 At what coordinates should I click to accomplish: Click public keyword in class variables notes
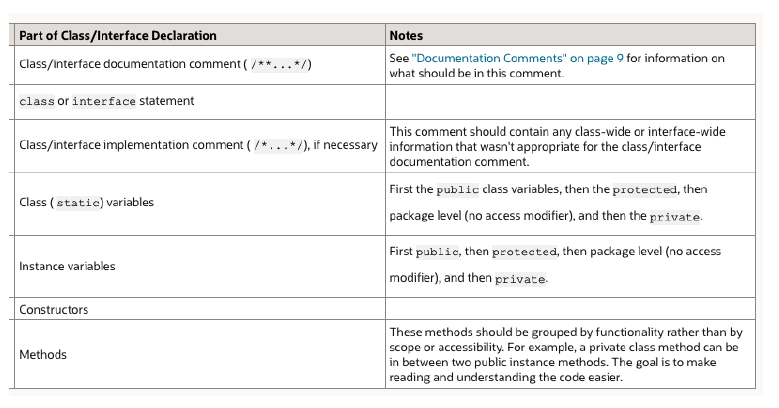tap(458, 190)
